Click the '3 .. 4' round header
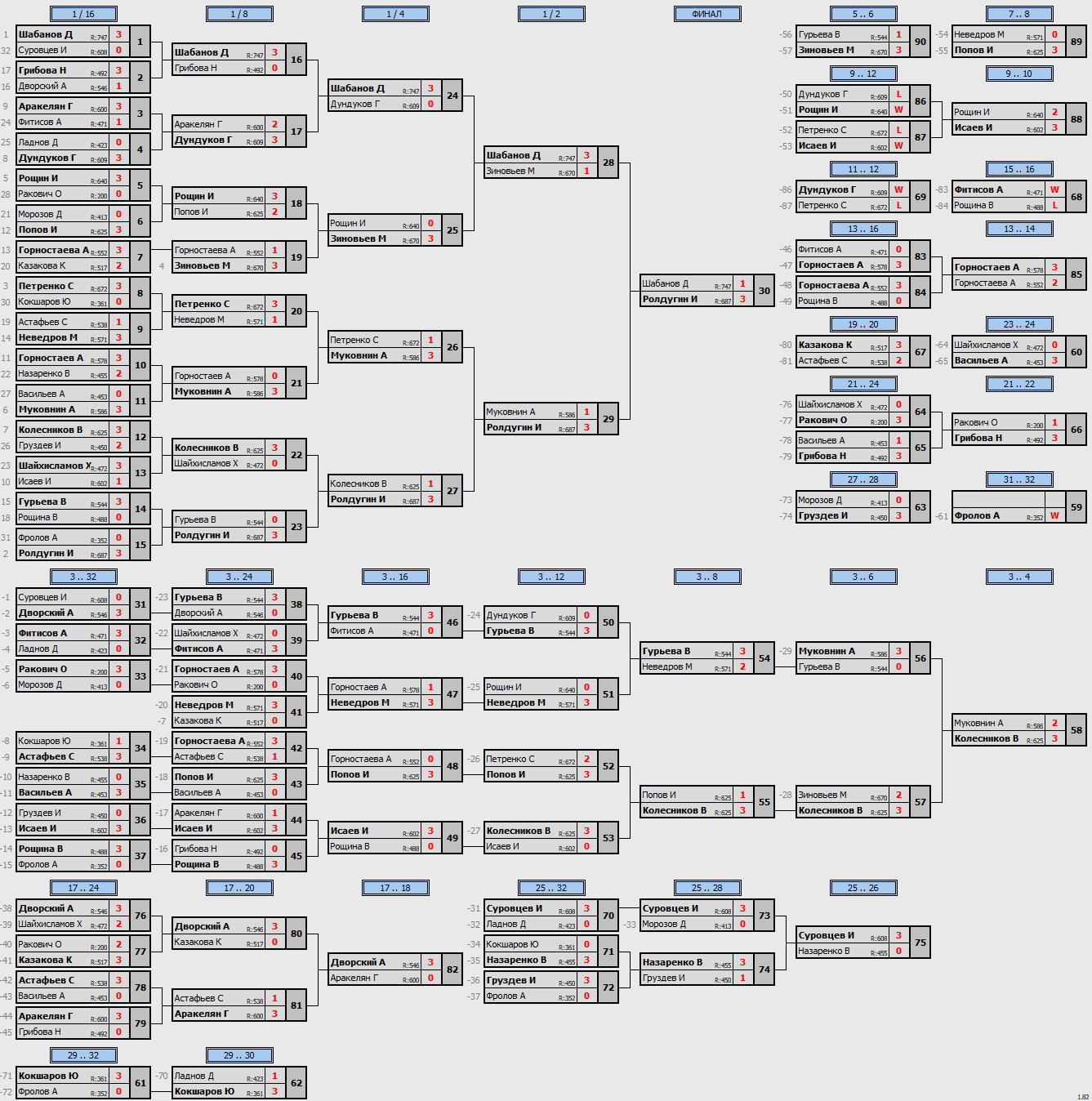The image size is (1092, 1101). coord(1019,577)
